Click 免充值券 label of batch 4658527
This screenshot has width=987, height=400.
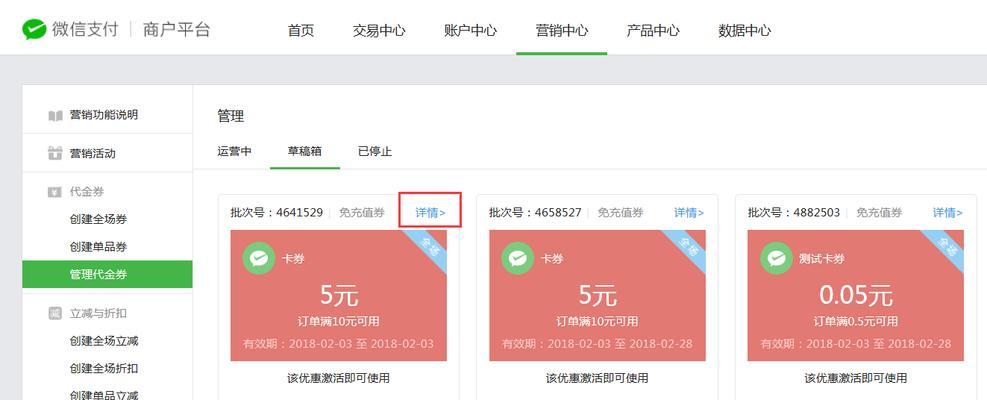pos(621,213)
